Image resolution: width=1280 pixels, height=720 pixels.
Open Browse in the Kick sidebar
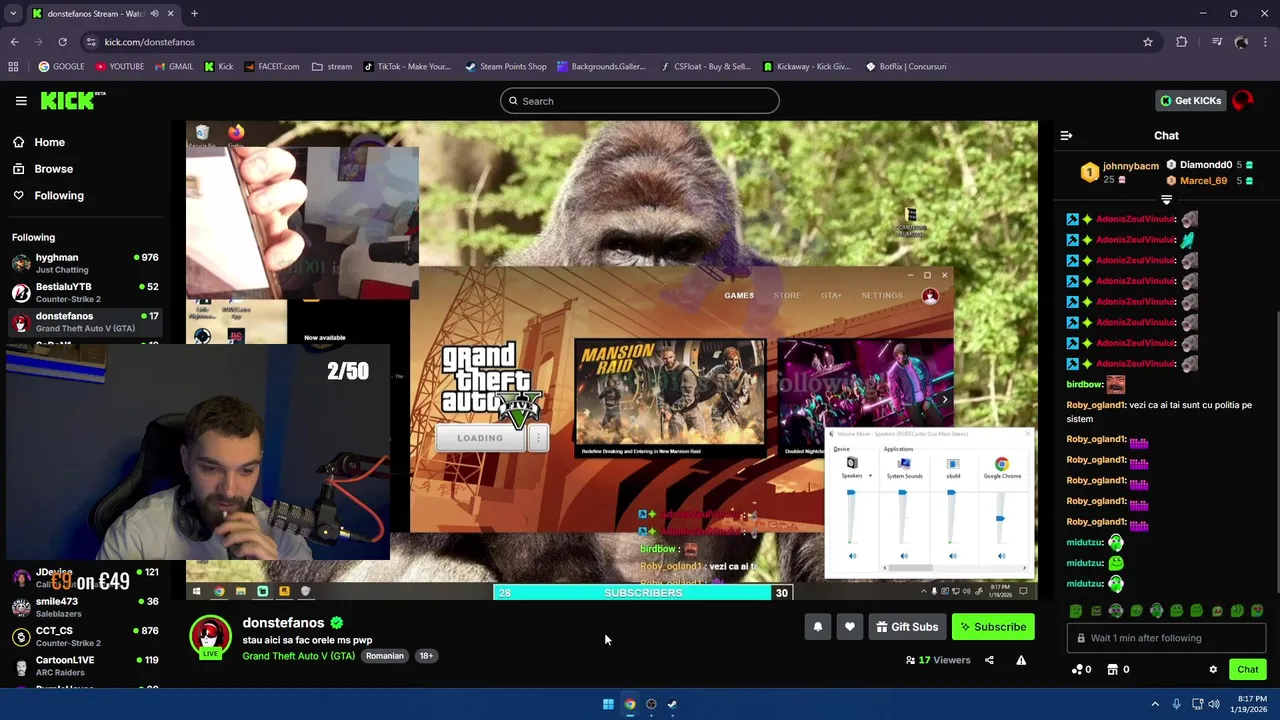pos(54,169)
